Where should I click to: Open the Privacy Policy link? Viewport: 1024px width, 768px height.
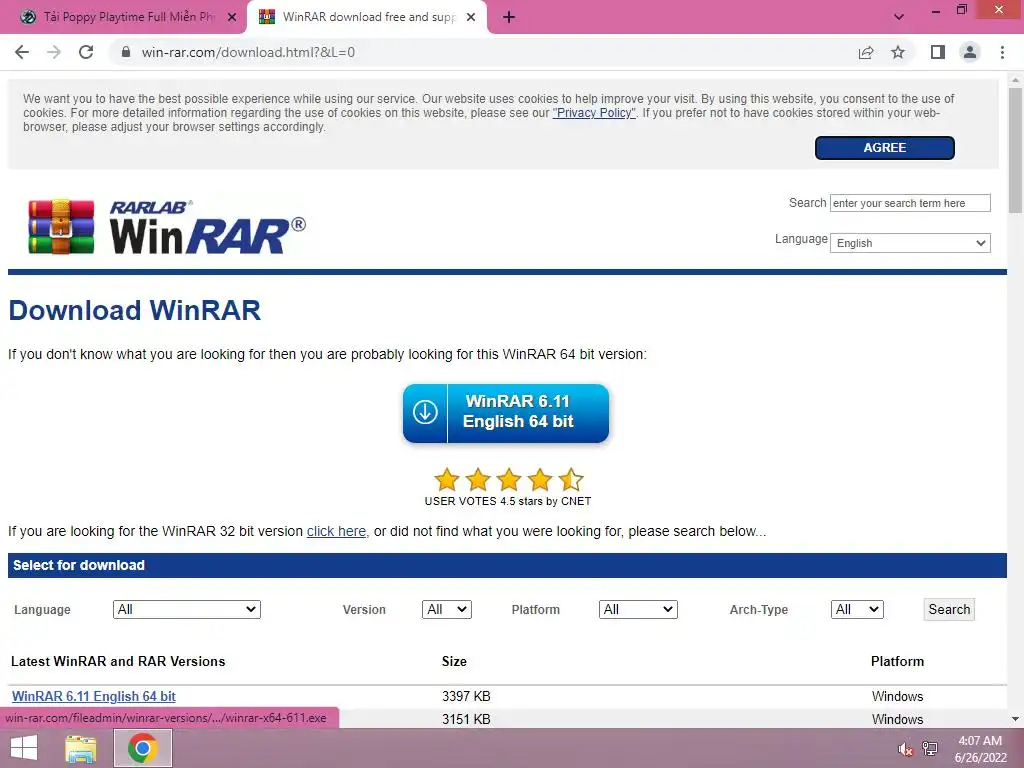click(594, 113)
